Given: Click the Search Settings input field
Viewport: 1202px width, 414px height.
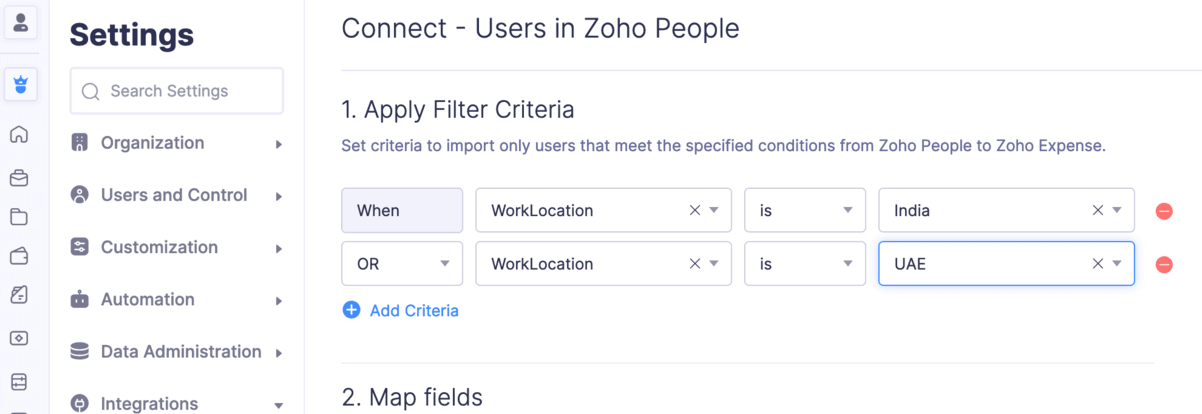Looking at the screenshot, I should (177, 91).
